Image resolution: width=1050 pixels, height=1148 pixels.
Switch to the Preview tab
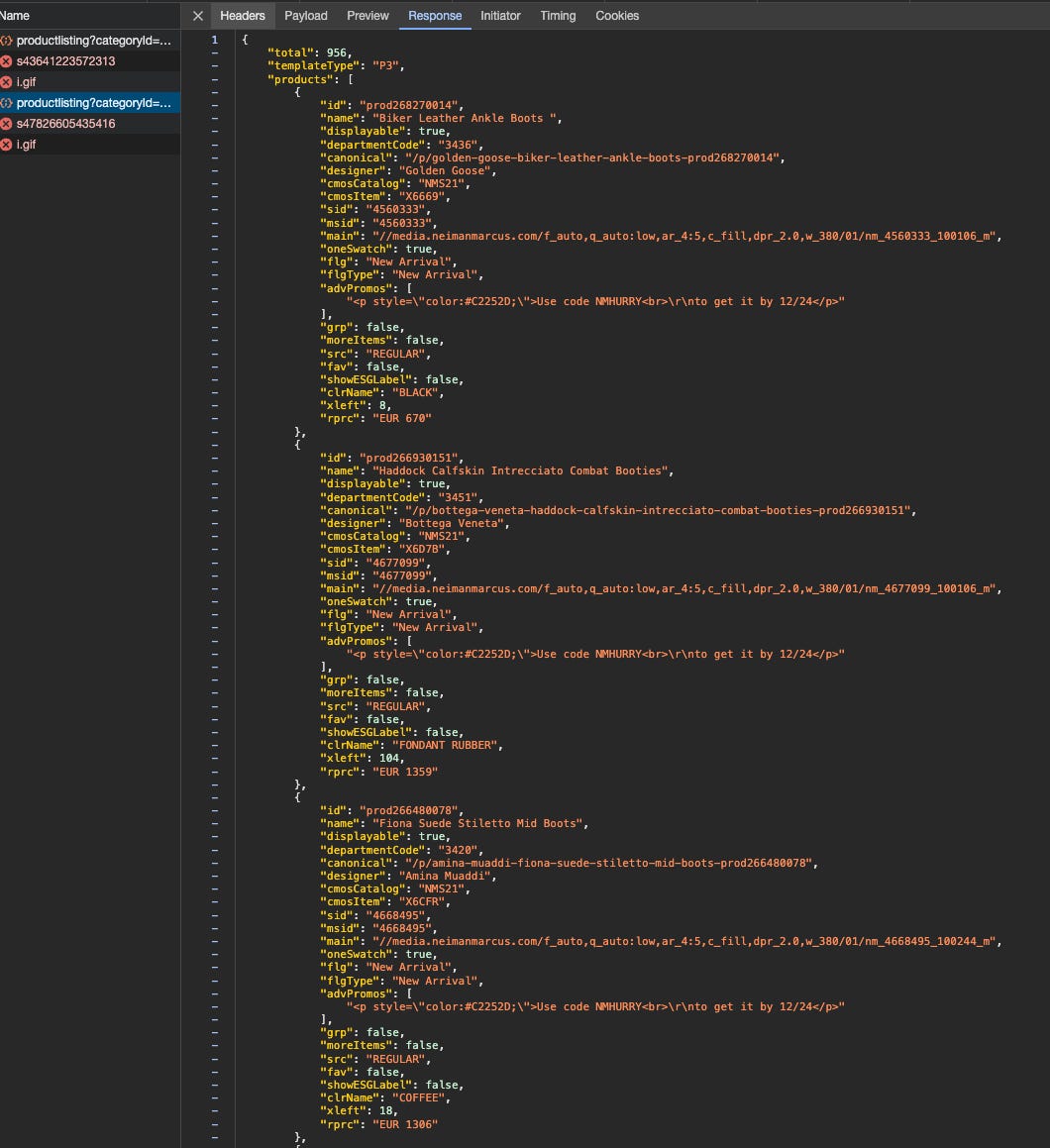(367, 16)
